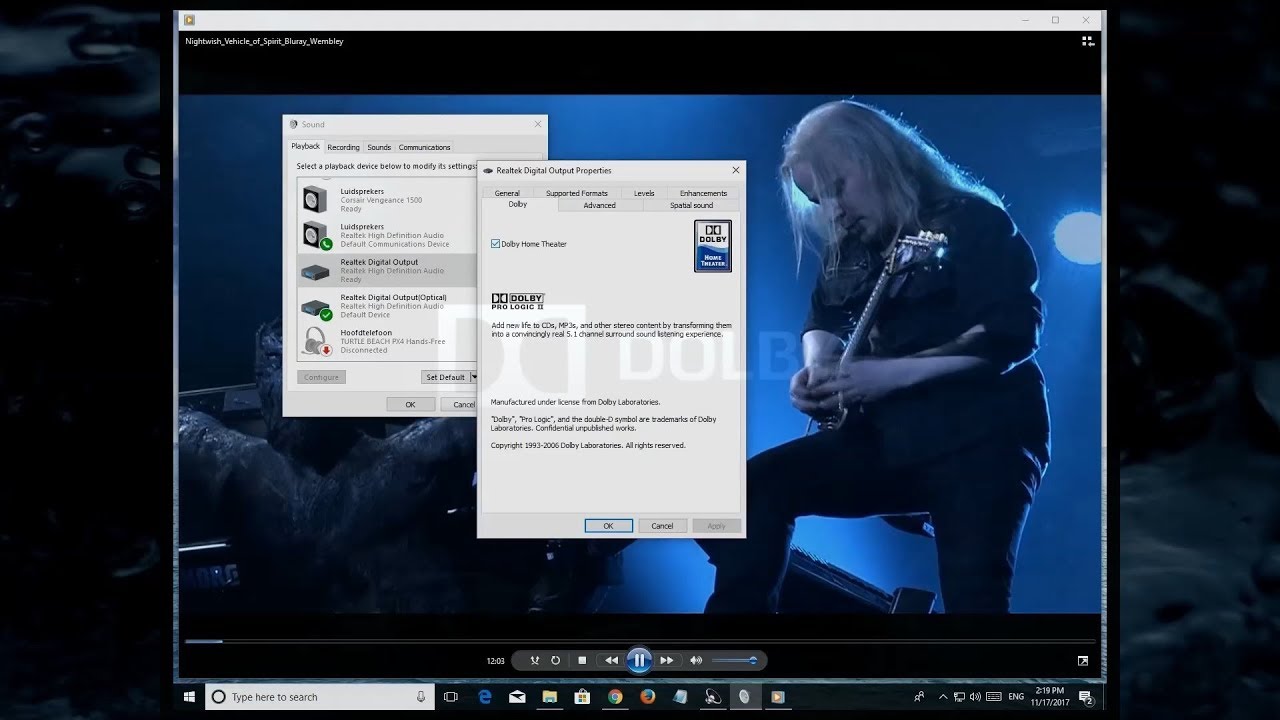Expand the Set Default dropdown arrow

click(474, 377)
